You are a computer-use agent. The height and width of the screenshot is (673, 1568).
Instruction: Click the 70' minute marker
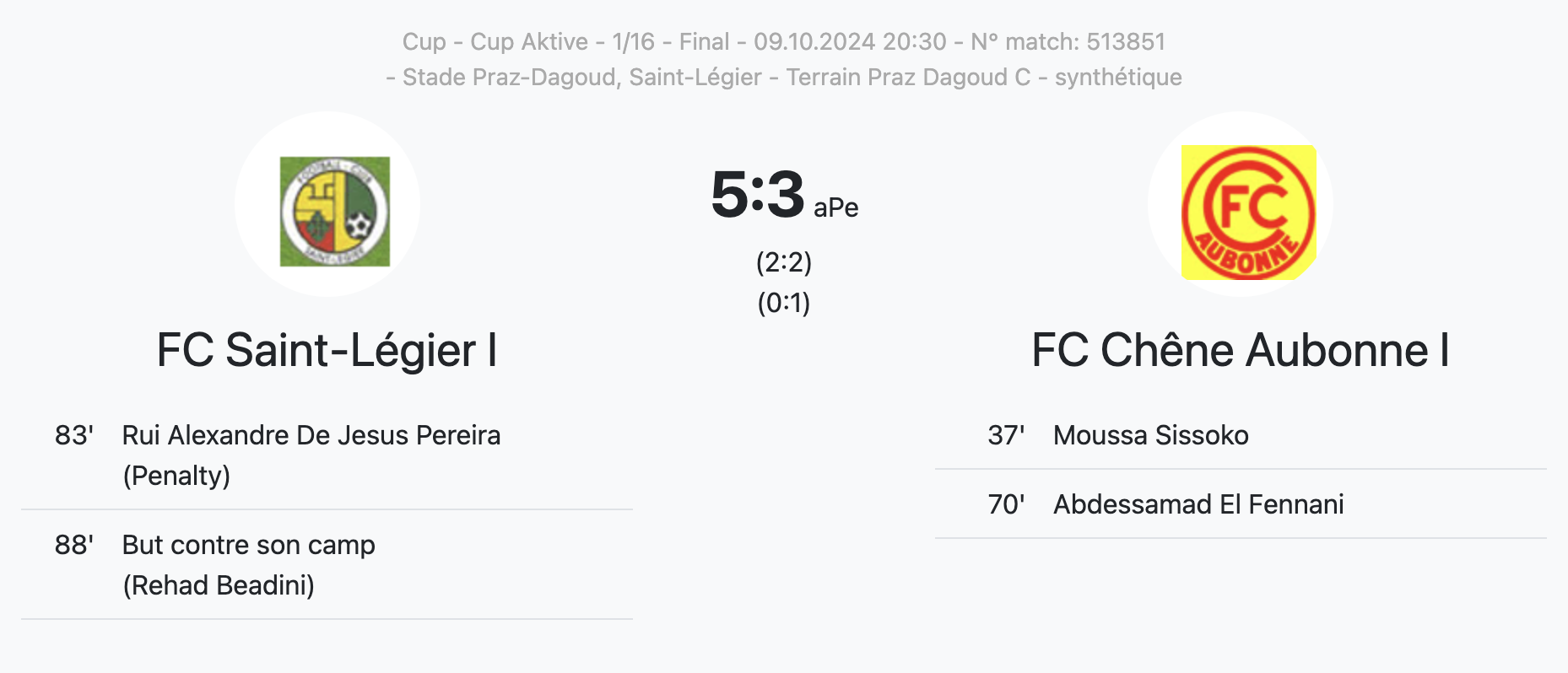tap(1006, 504)
